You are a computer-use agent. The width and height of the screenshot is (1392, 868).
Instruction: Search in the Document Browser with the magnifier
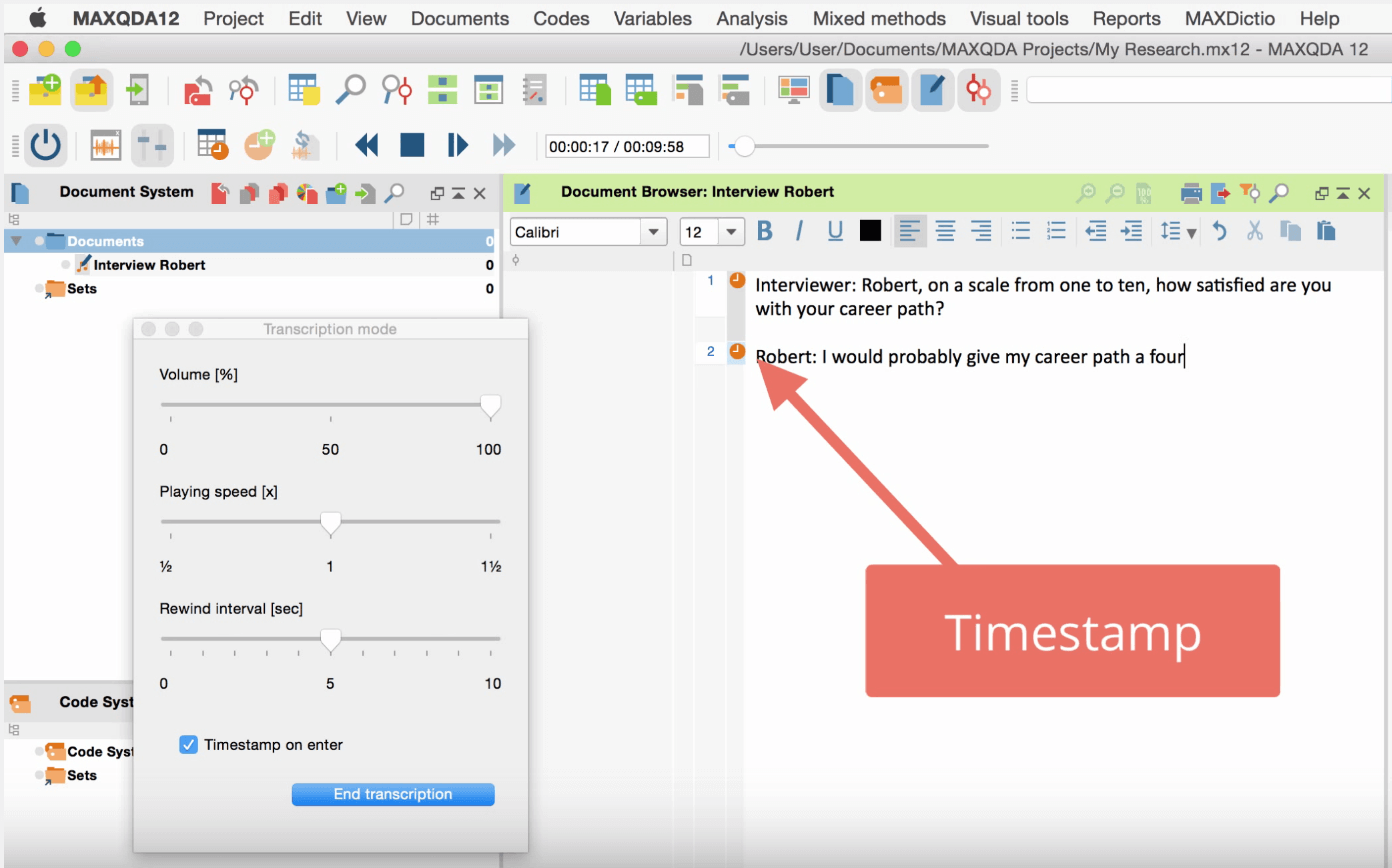point(1278,193)
